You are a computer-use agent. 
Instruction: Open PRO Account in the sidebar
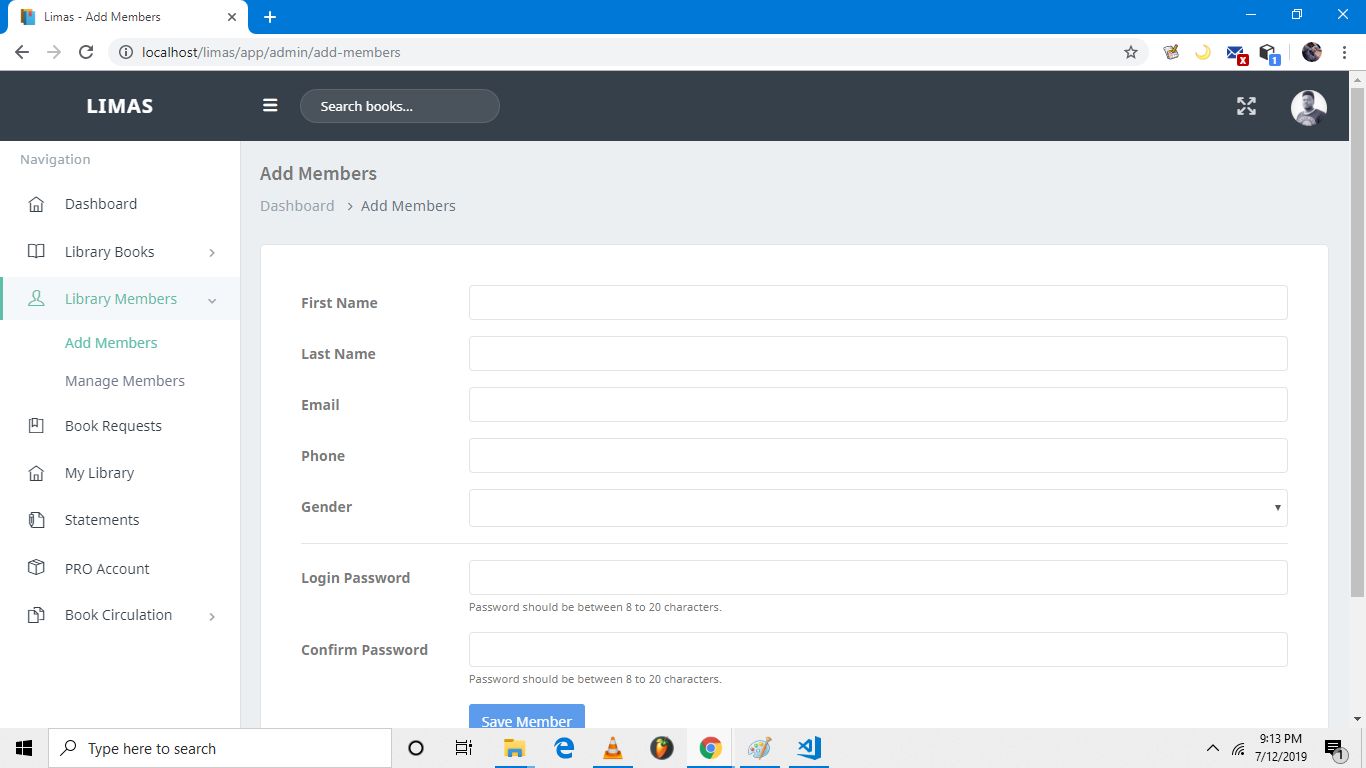pos(107,569)
